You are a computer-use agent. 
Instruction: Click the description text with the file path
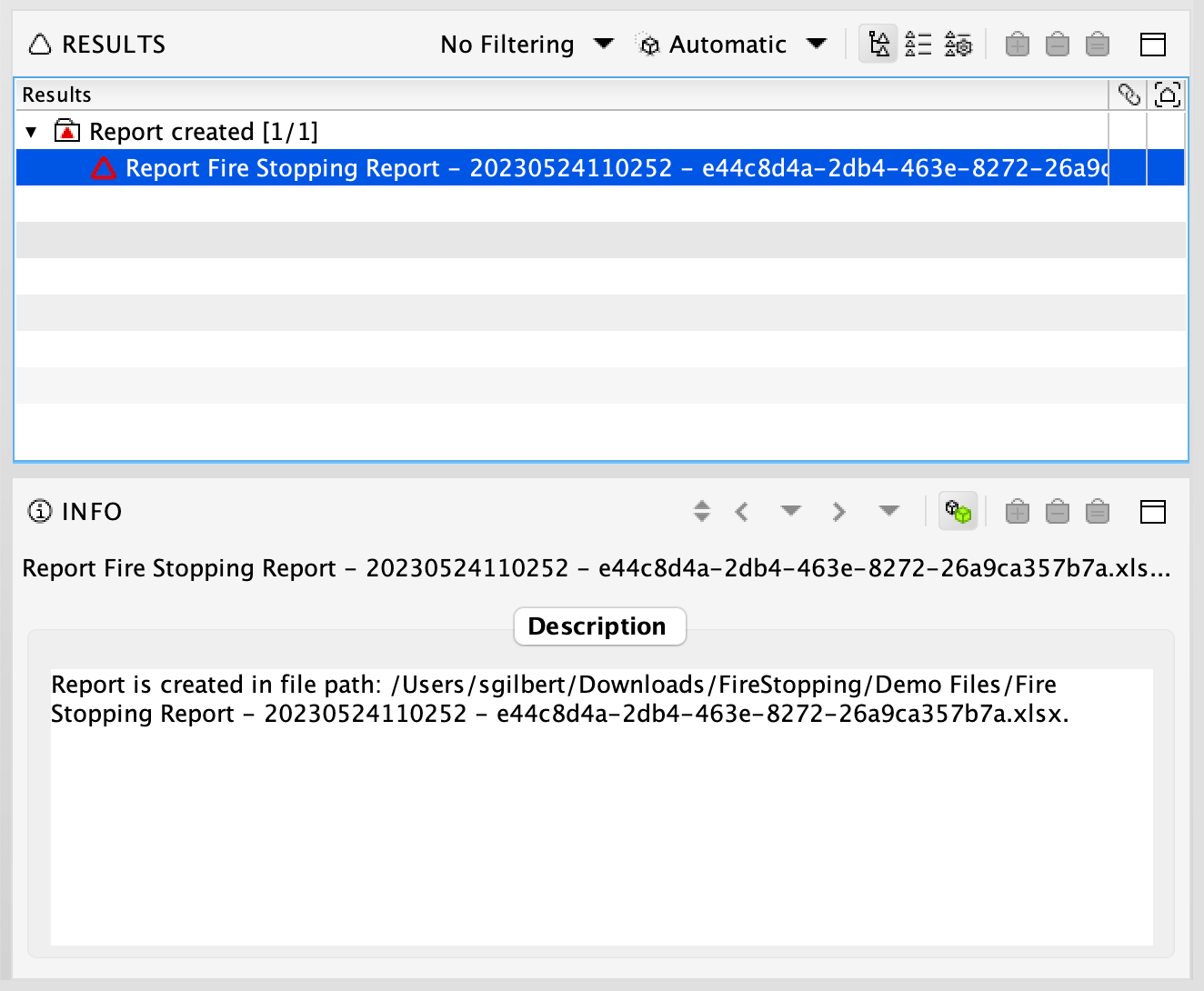[560, 699]
